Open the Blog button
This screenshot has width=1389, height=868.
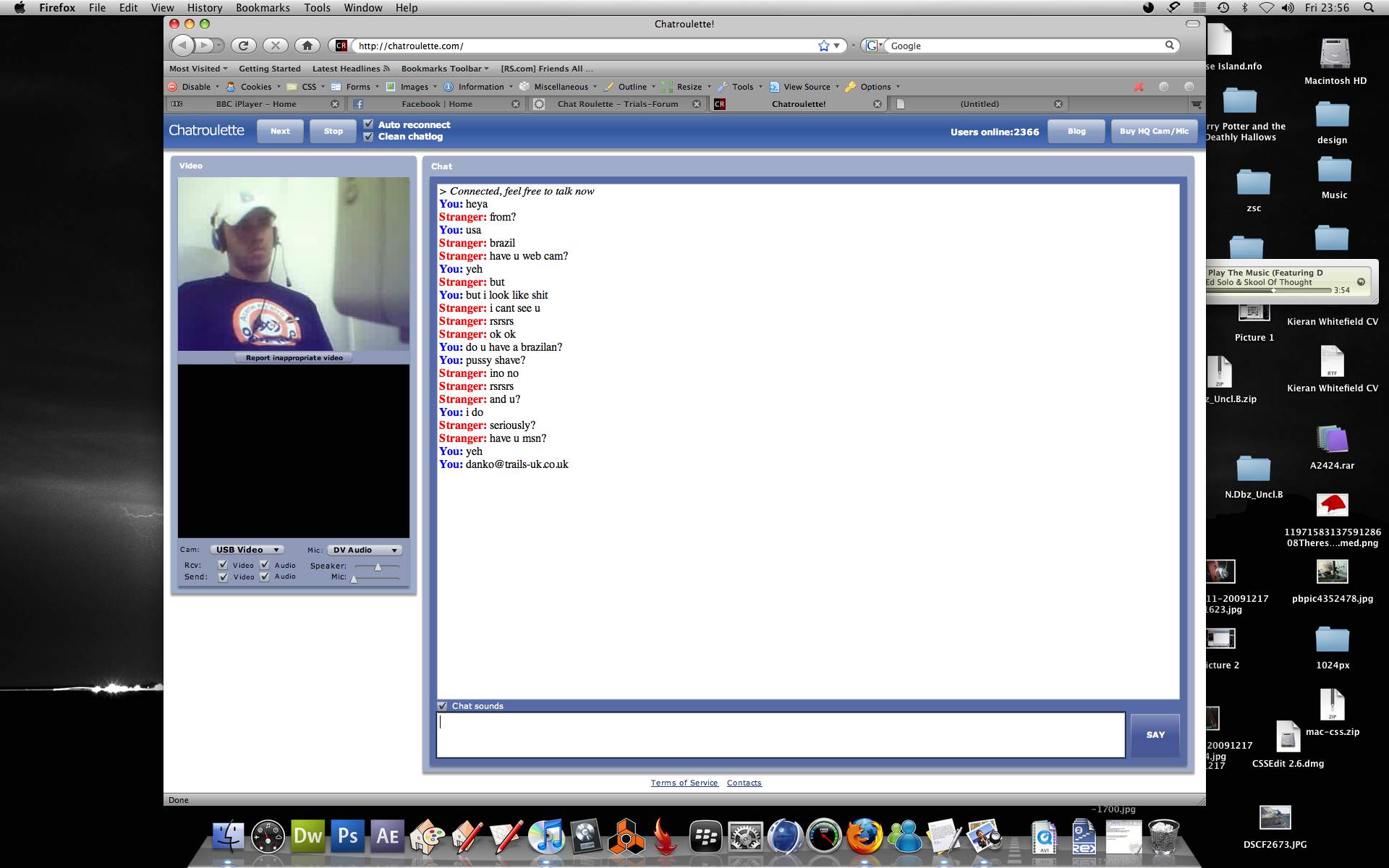coord(1076,131)
